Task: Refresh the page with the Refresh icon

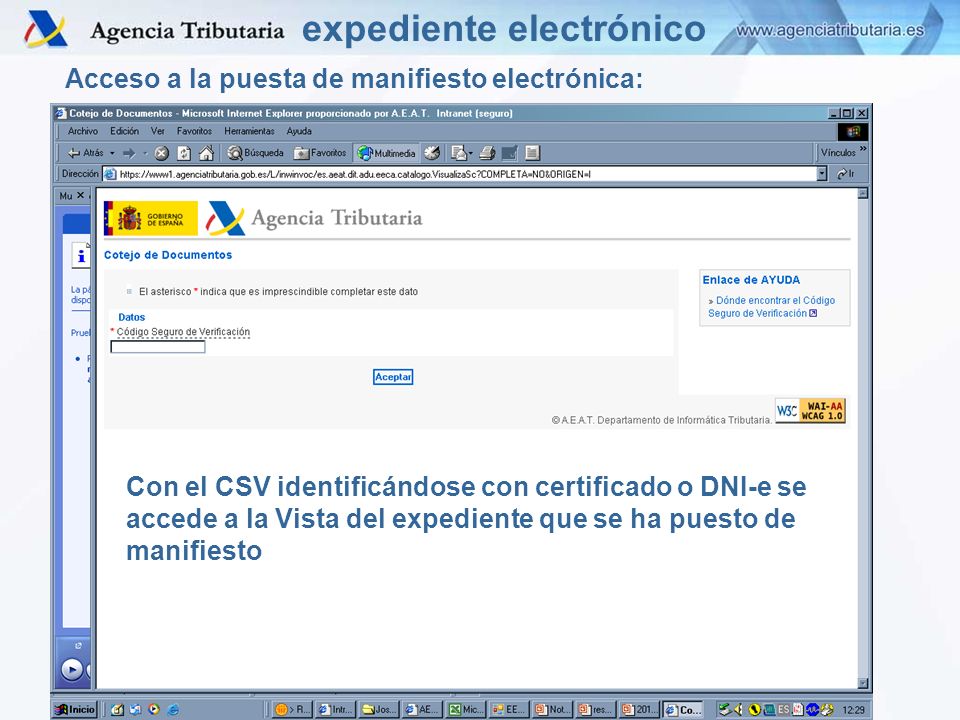Action: (184, 153)
